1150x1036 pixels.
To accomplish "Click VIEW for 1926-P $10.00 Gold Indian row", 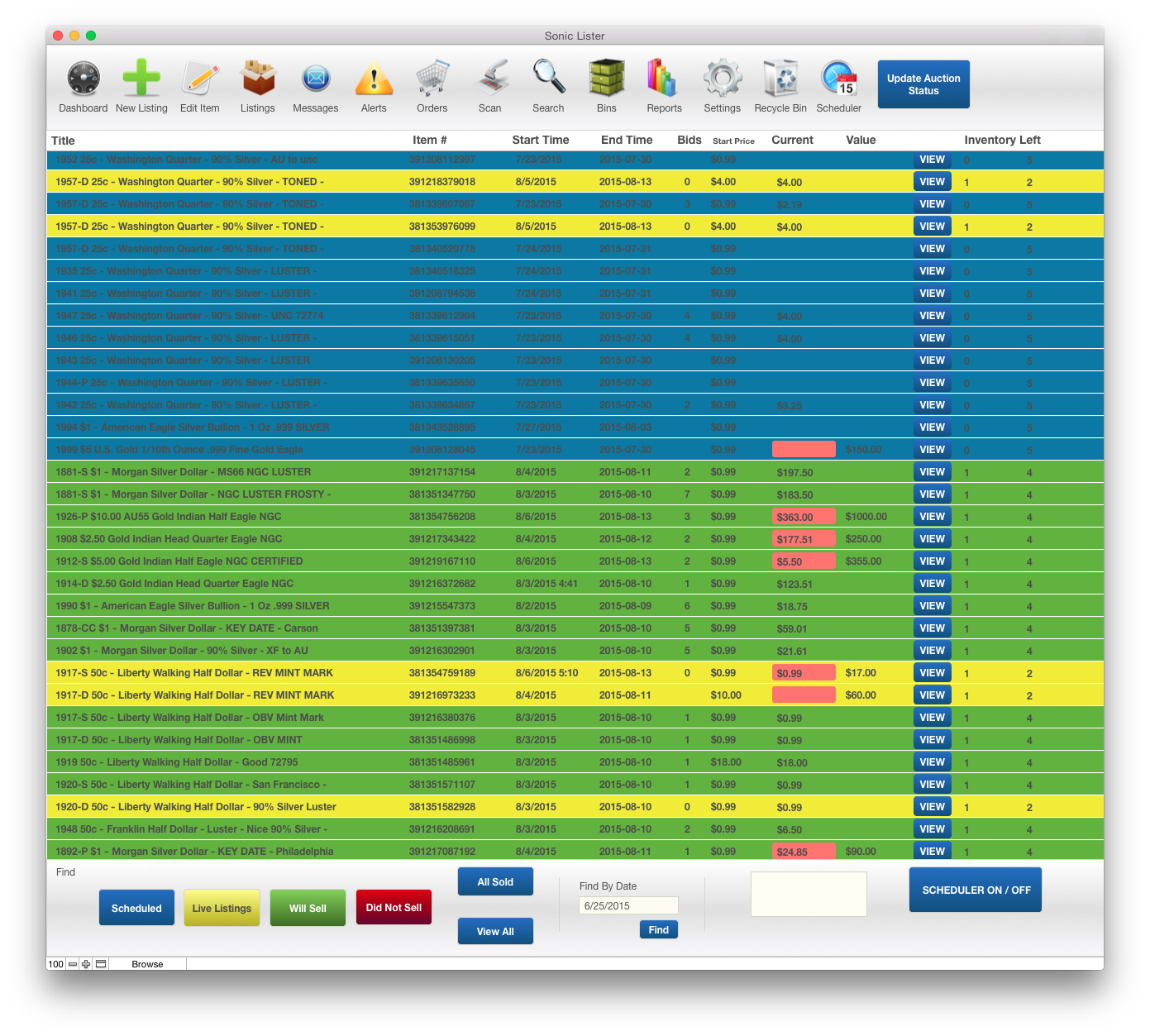I will [932, 517].
